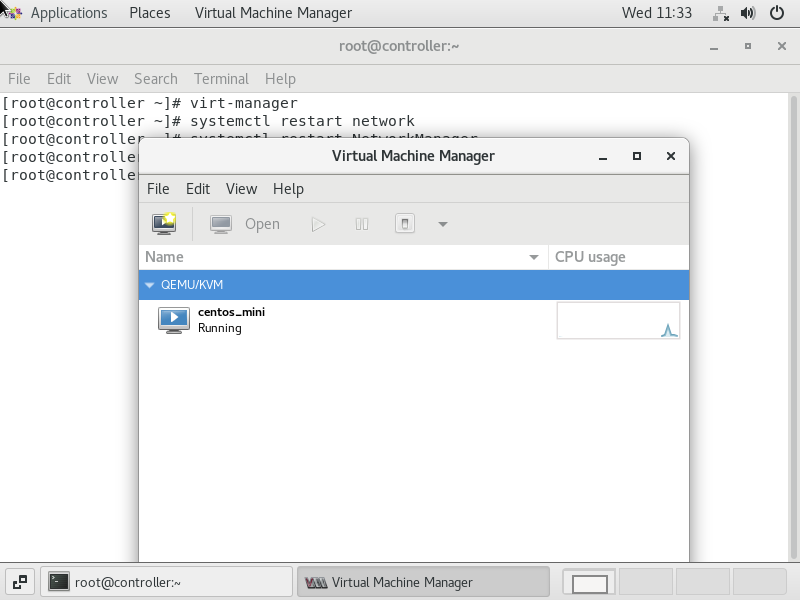Close the Virtual Machine Manager window
The width and height of the screenshot is (800, 600).
click(x=671, y=156)
